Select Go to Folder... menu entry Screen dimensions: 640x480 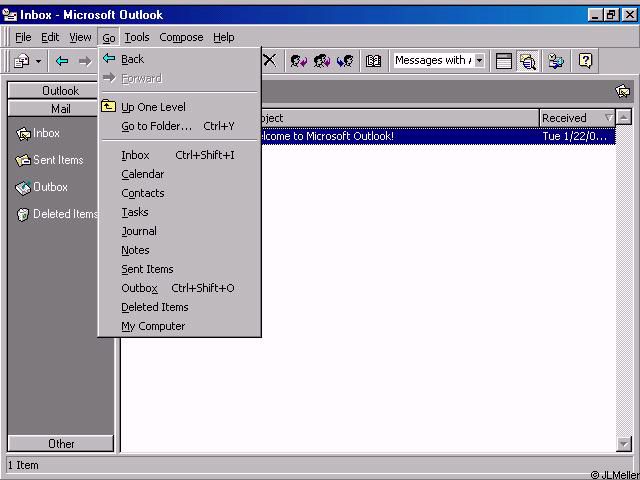tap(180, 126)
